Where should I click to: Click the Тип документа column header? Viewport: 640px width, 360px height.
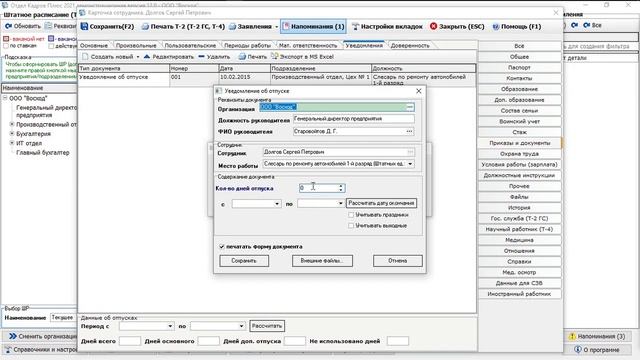(124, 68)
